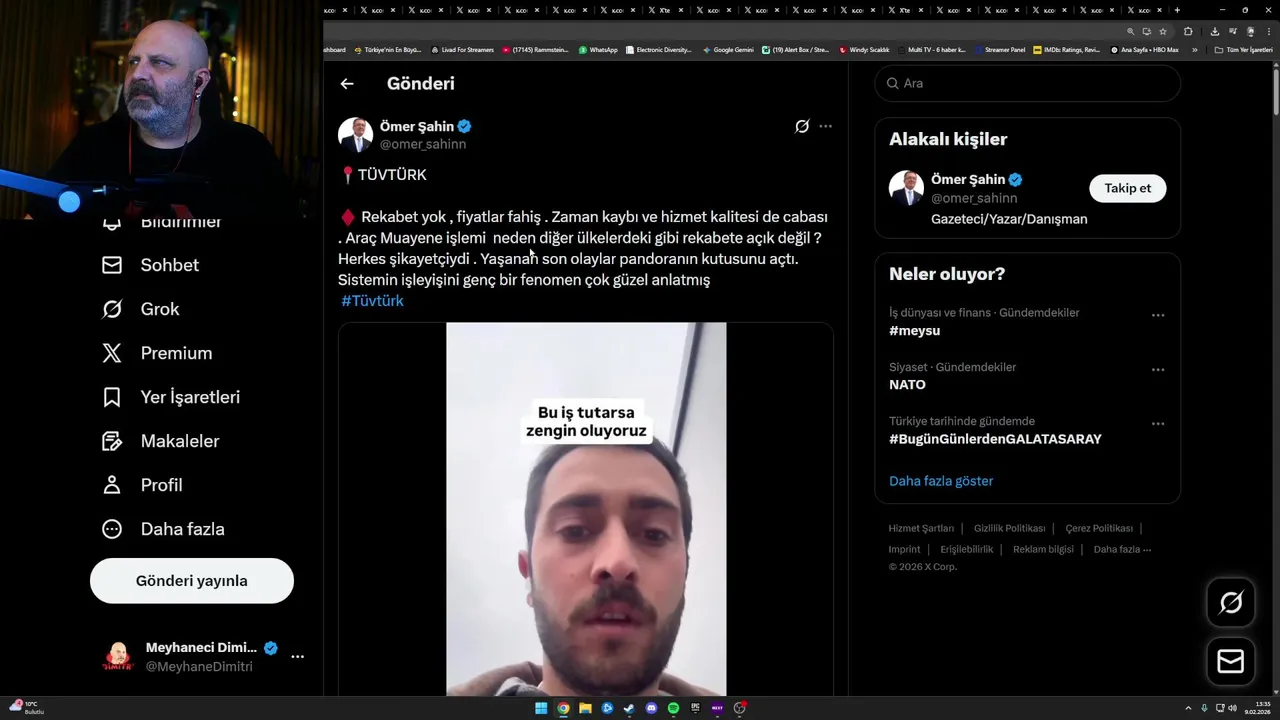Focus the Ara search field

pos(1028,83)
